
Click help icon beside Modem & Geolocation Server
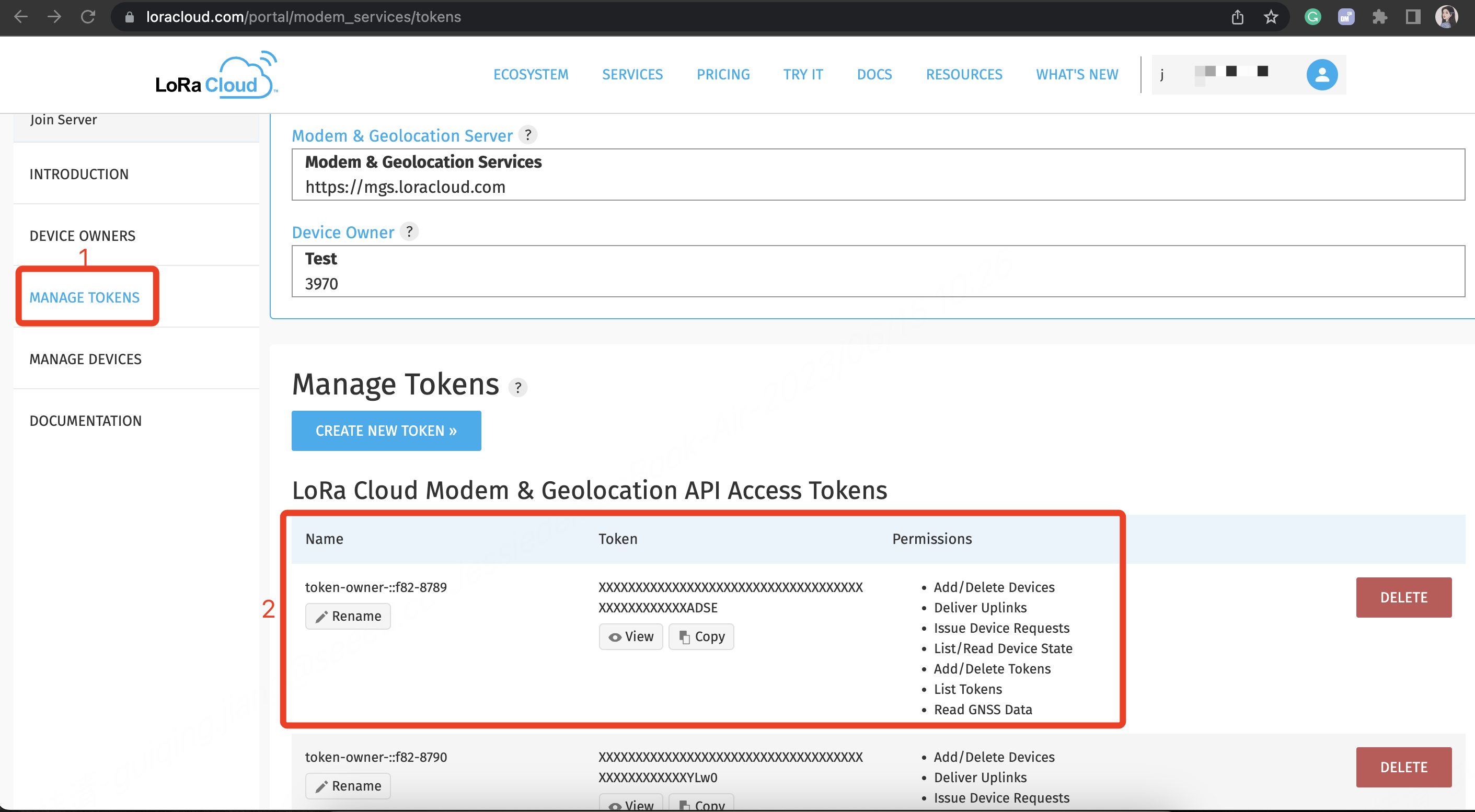(x=527, y=135)
